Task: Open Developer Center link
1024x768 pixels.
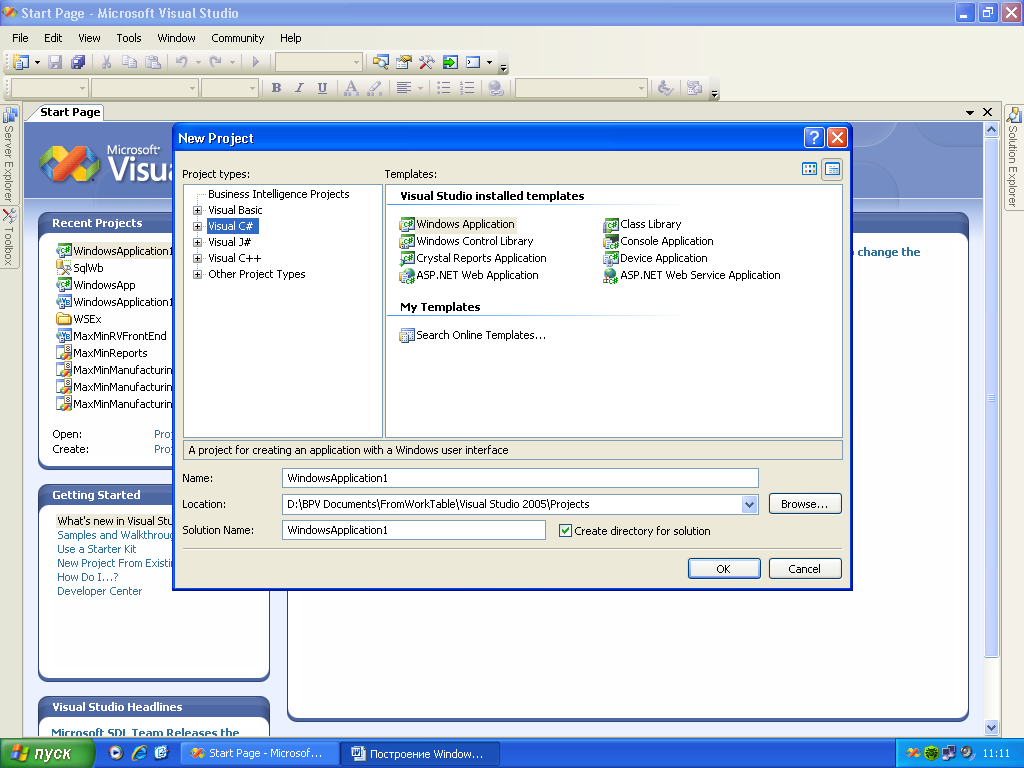Action: [99, 591]
